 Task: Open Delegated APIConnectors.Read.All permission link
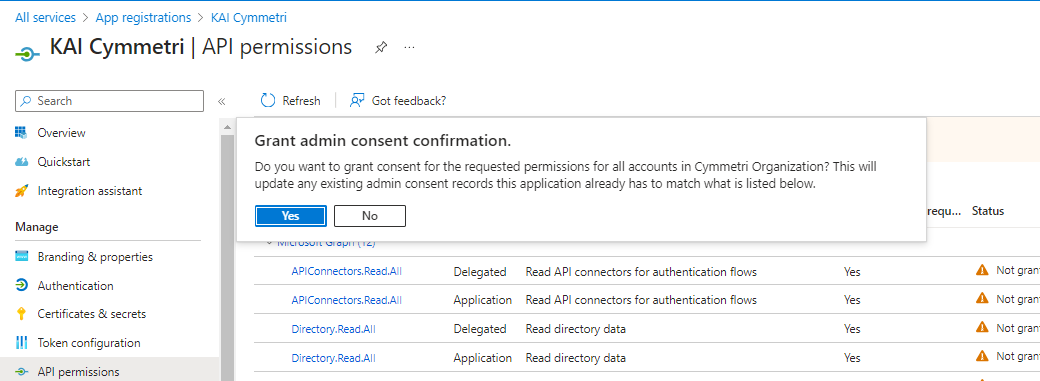click(346, 271)
